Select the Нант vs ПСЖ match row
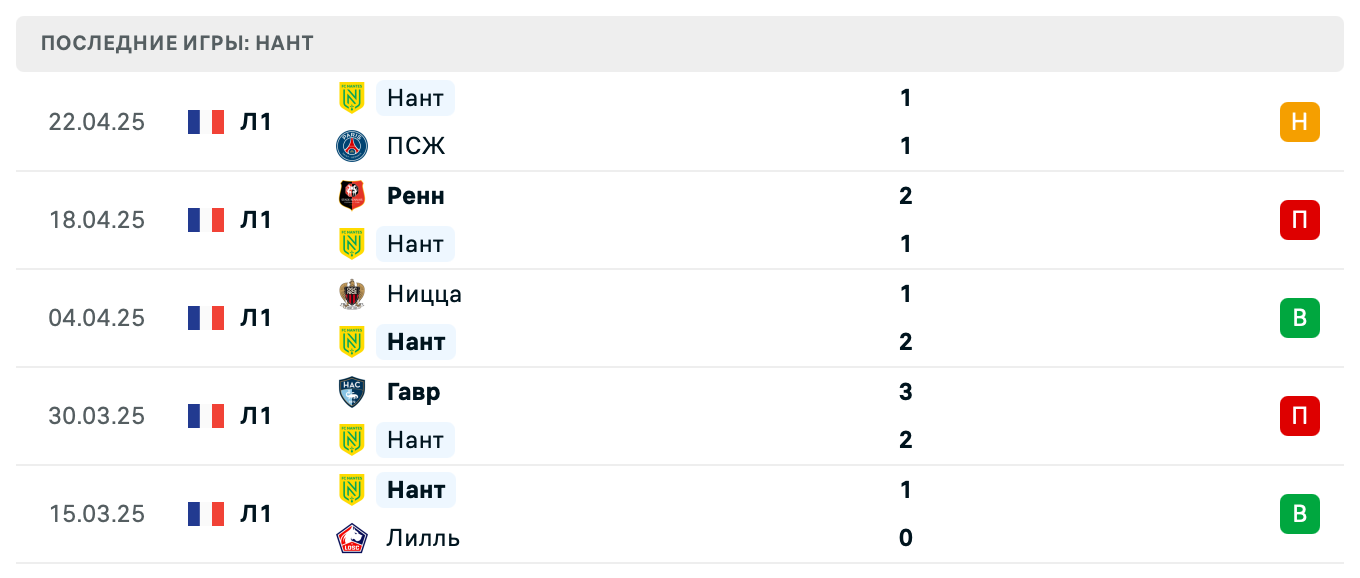The width and height of the screenshot is (1360, 578). pos(680,121)
